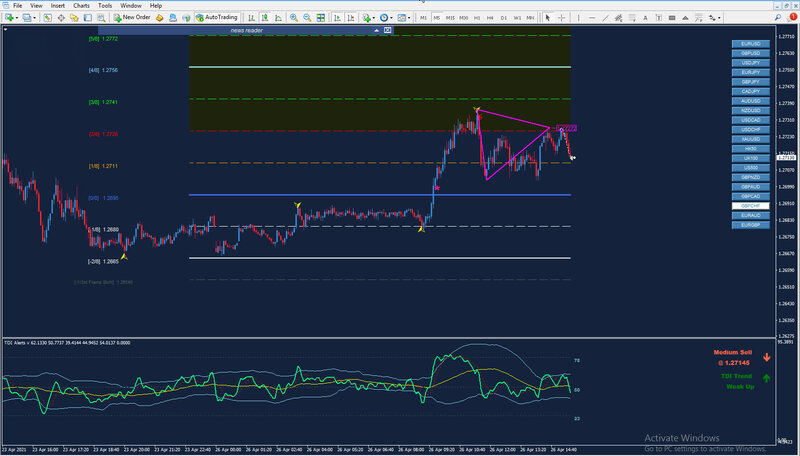The width and height of the screenshot is (800, 456).
Task: Zoom in on the chart
Action: click(294, 18)
